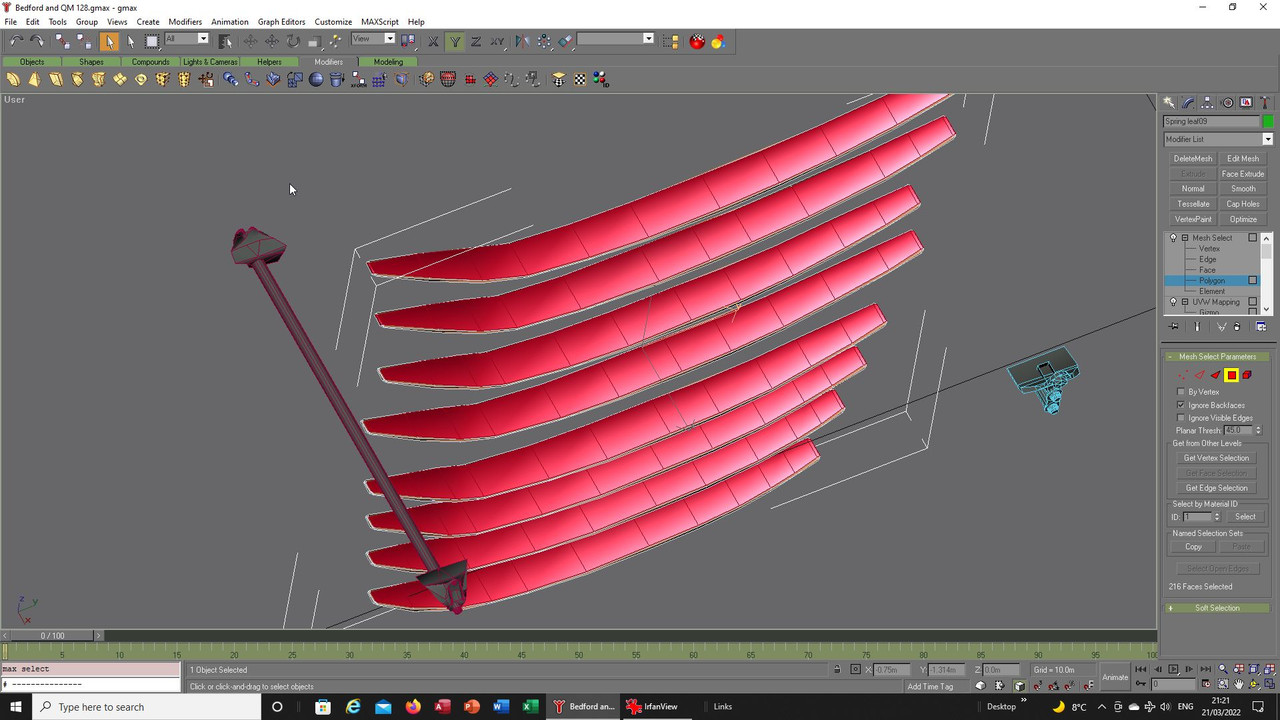Click the Cap Holes button
Screen dimensions: 1280x720
pyautogui.click(x=1243, y=204)
